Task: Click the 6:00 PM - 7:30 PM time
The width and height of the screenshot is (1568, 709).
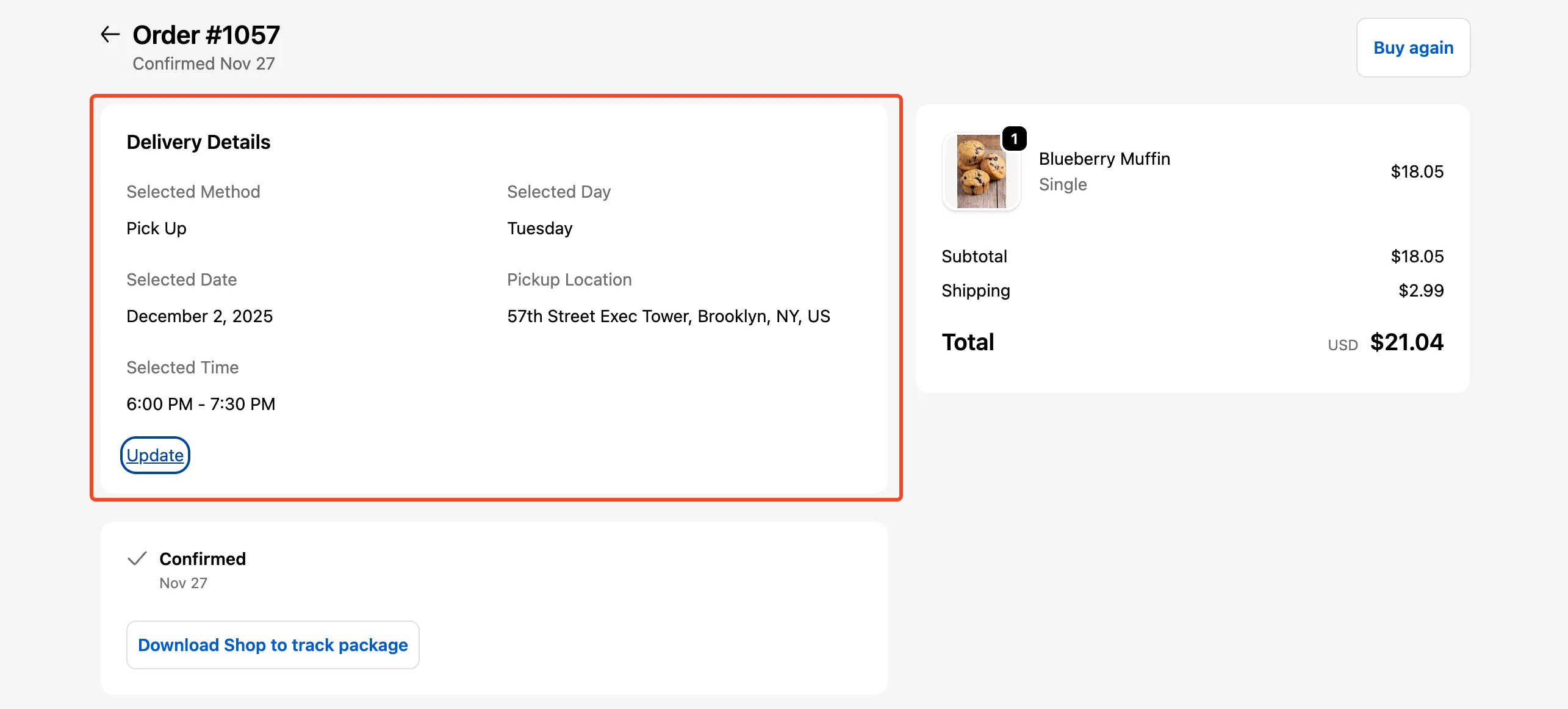Action: point(201,404)
